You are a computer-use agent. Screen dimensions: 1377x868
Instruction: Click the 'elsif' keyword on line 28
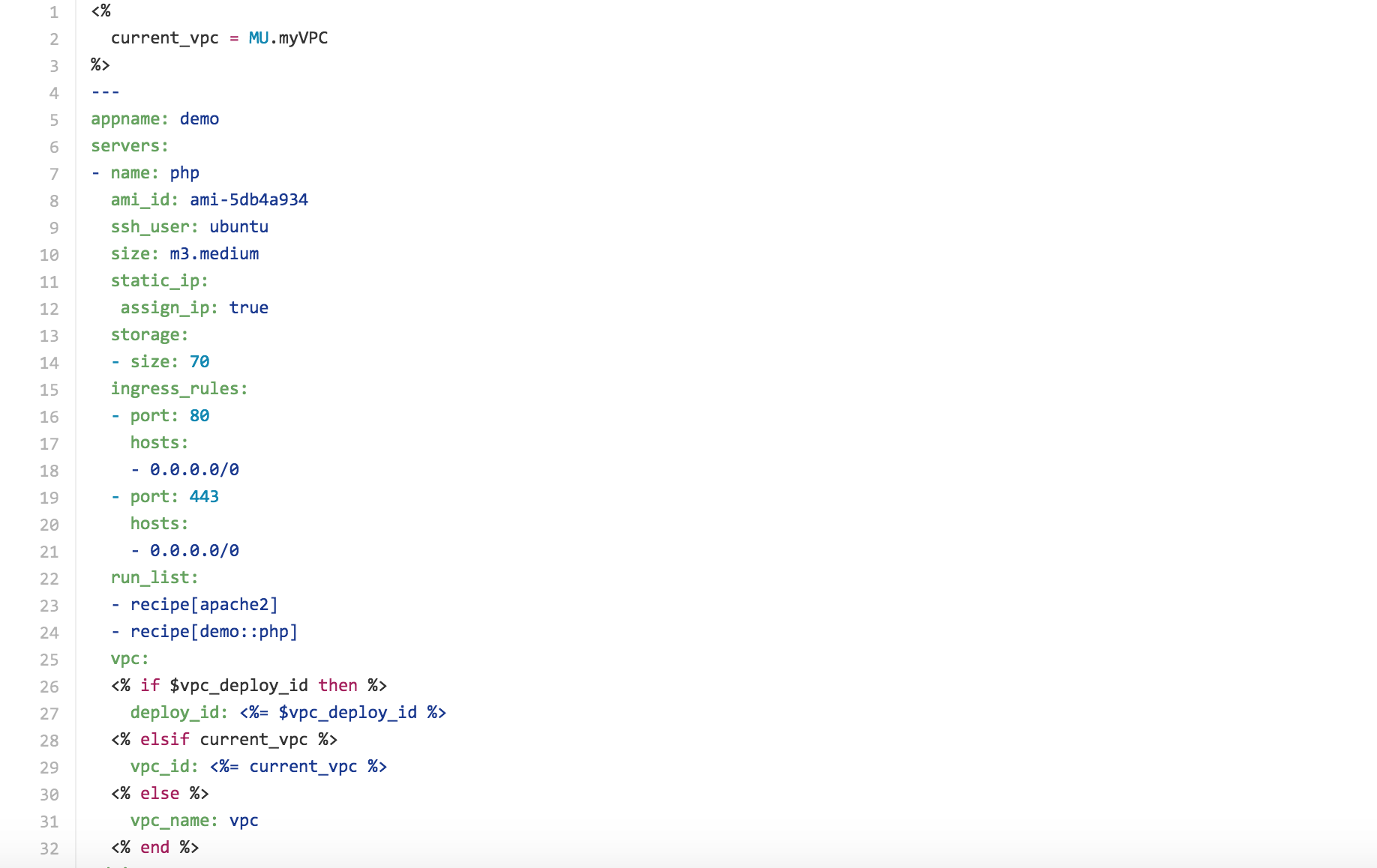(165, 740)
